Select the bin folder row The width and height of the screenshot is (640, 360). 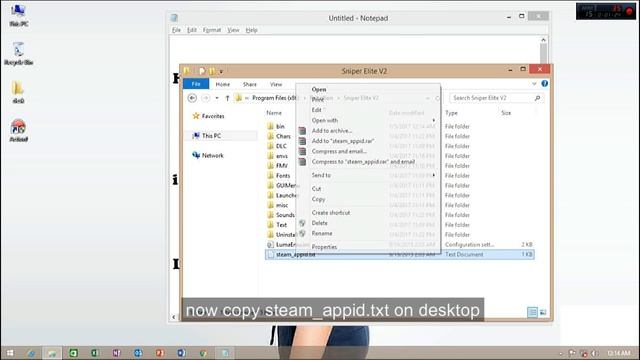click(400, 127)
